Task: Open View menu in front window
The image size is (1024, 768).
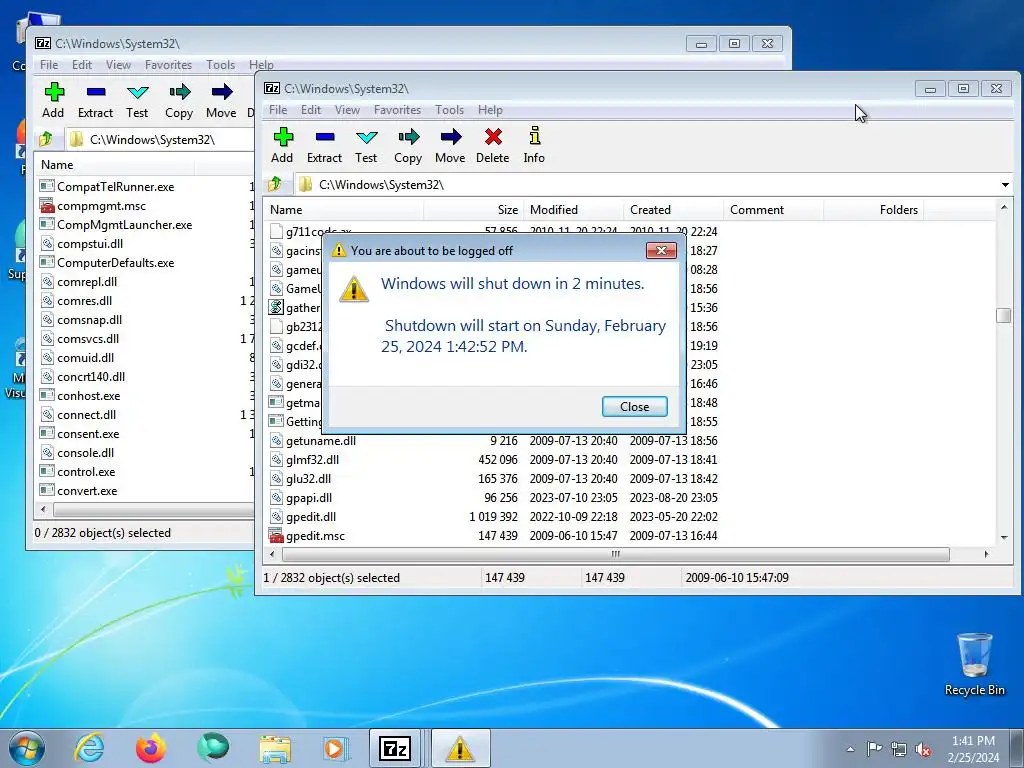Action: (x=347, y=110)
